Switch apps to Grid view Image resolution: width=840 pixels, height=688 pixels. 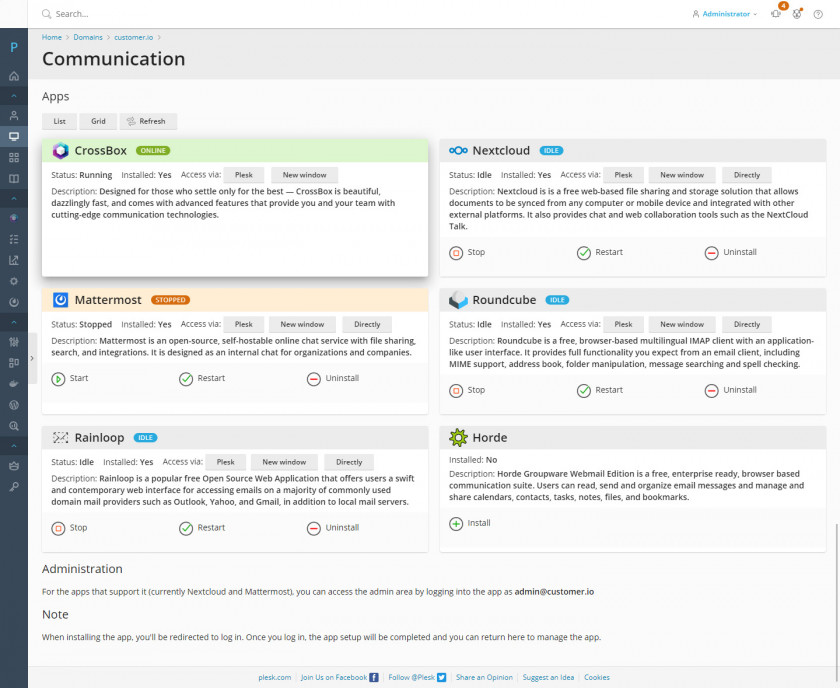[98, 121]
